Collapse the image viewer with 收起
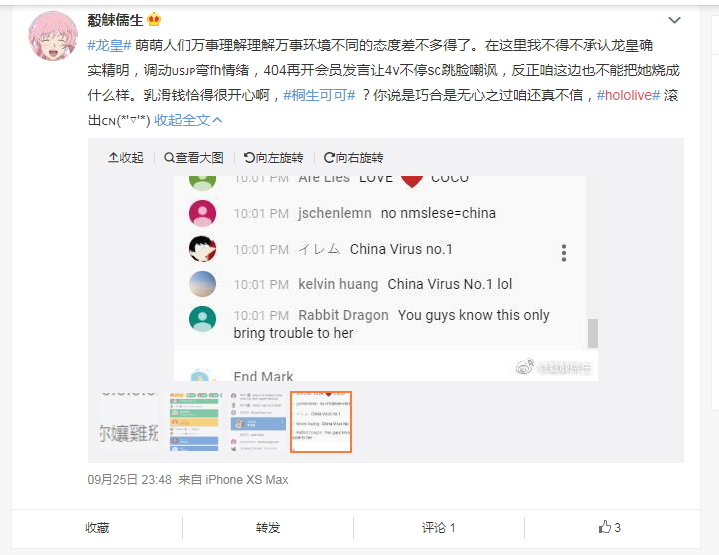 126,158
